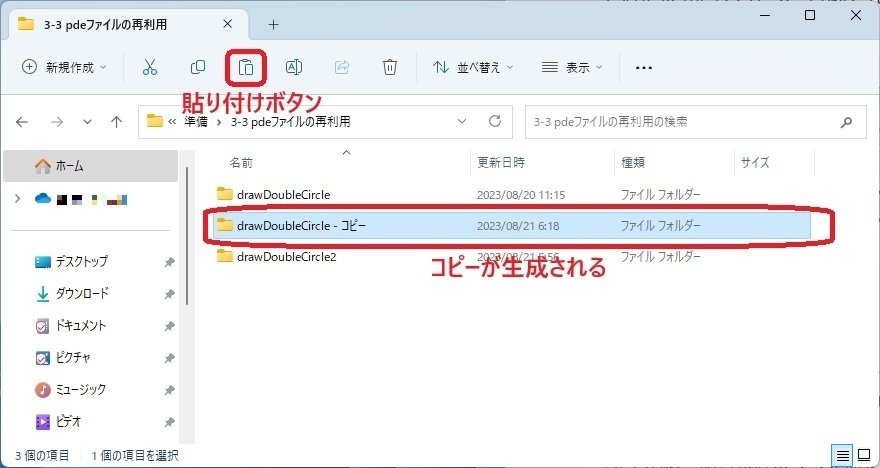Image resolution: width=880 pixels, height=468 pixels.
Task: Open the chevron after 準備 breadcrumb
Action: click(219, 122)
